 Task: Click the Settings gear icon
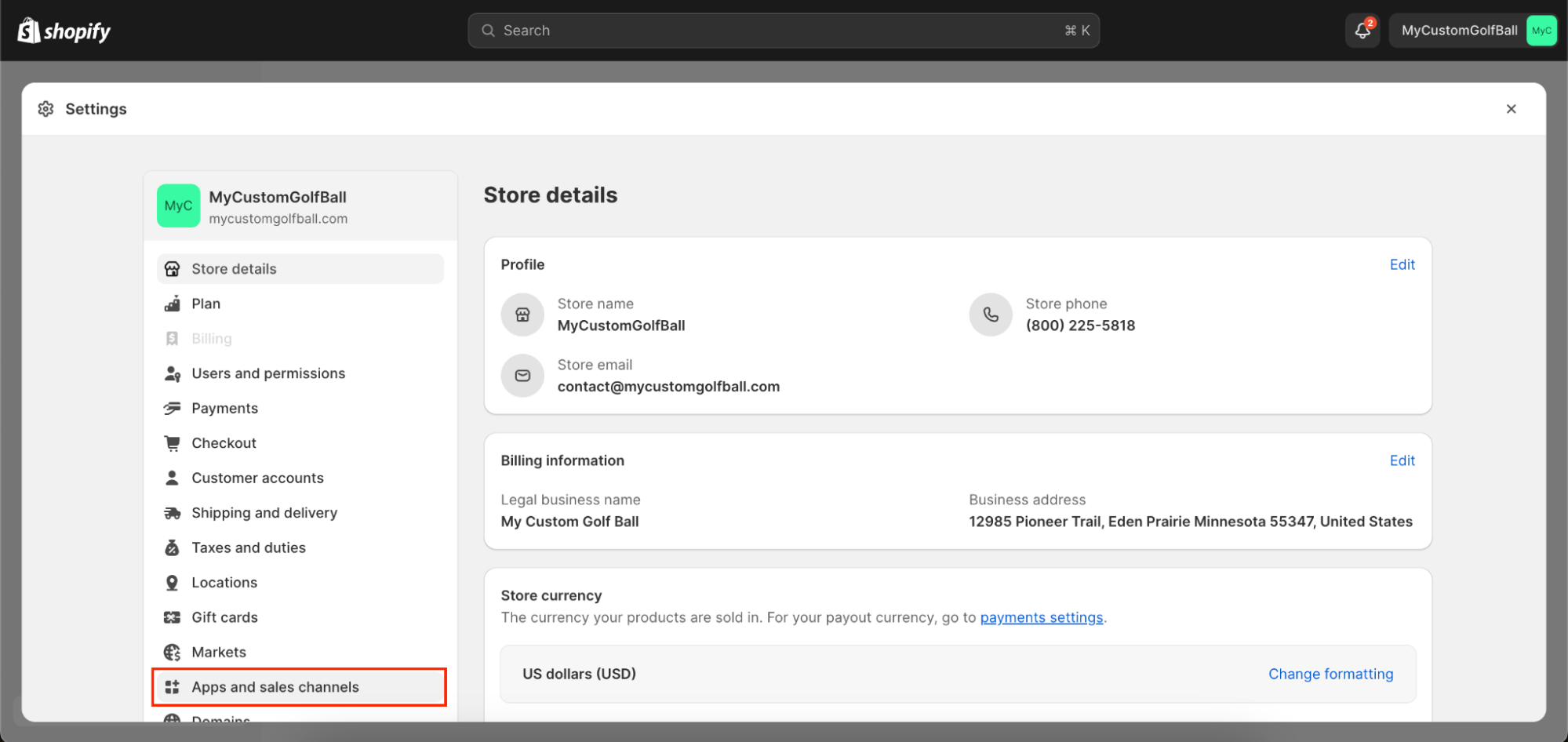coord(46,109)
